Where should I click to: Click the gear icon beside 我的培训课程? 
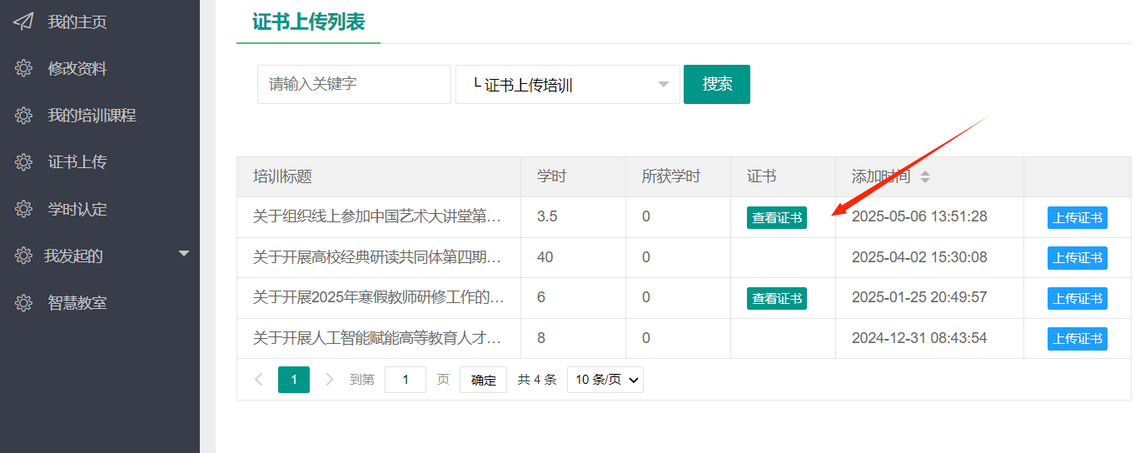click(x=23, y=116)
